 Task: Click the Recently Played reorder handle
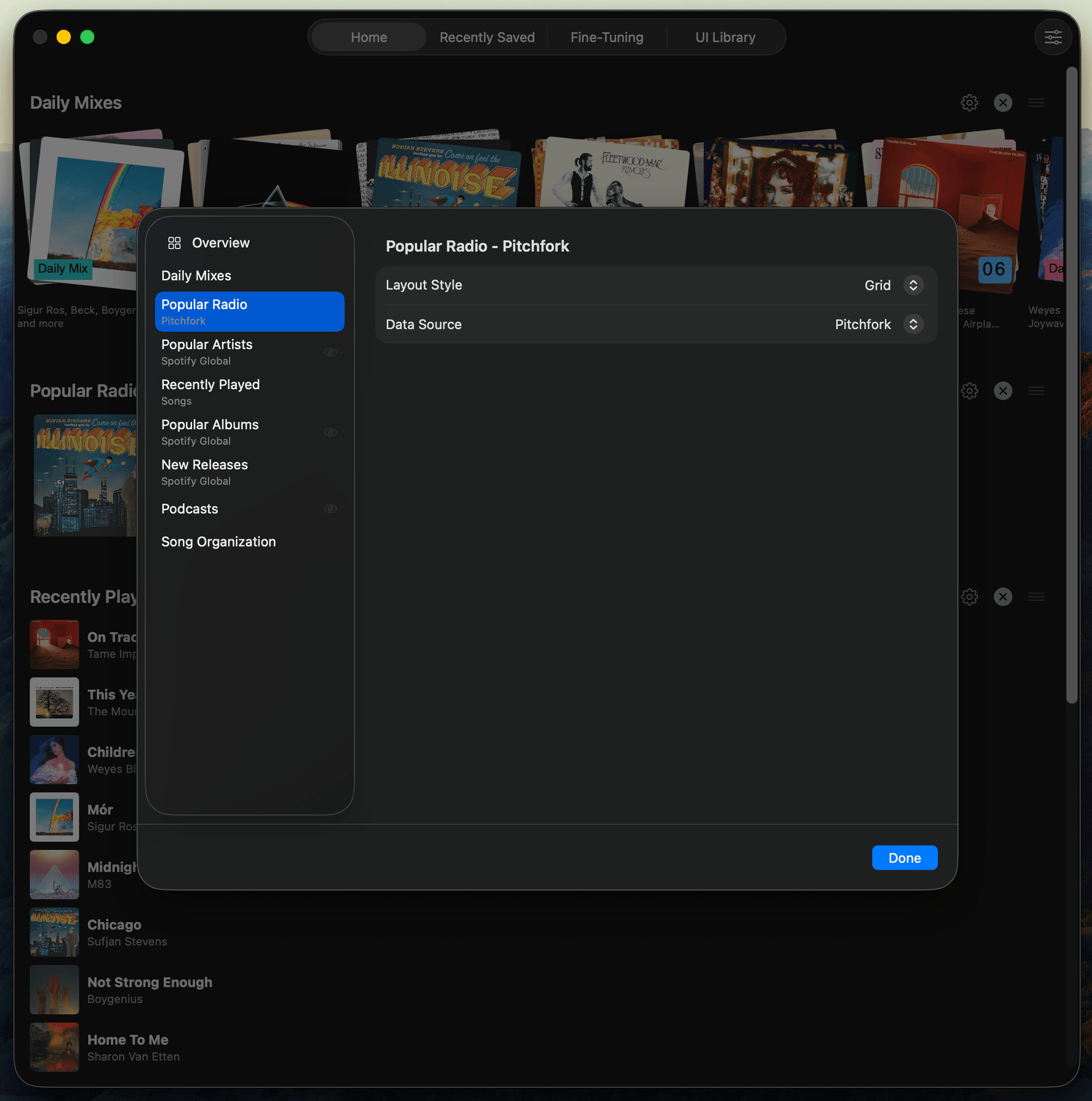[1036, 597]
